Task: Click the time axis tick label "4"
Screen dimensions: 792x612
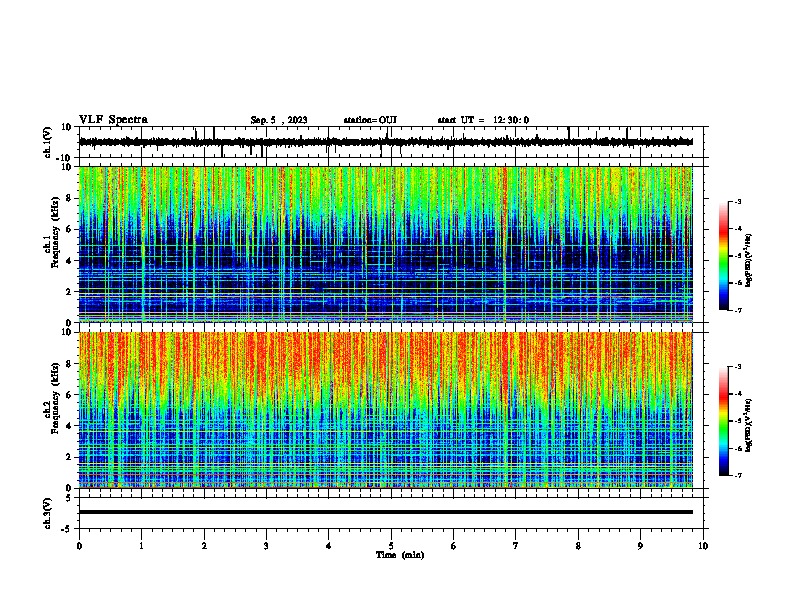Action: pos(329,546)
